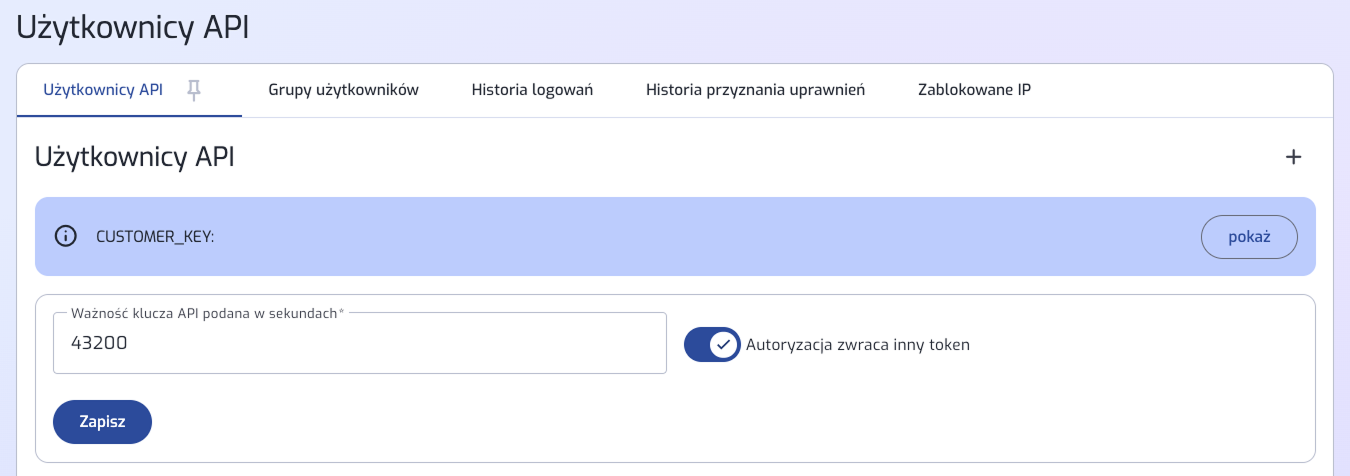Screen dimensions: 1350x476
Task: Add a new API user with plus icon
Action: click(1293, 157)
